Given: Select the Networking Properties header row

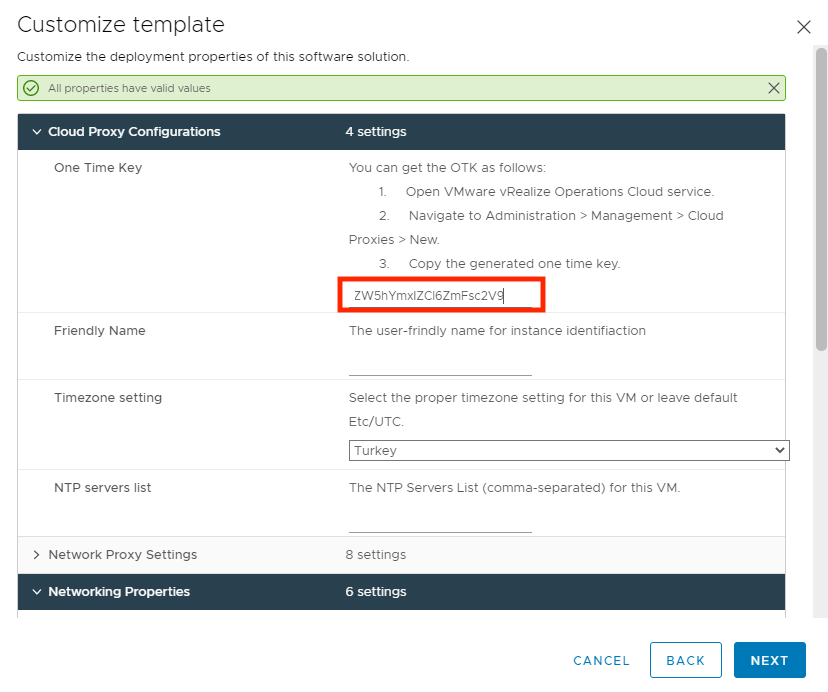Looking at the screenshot, I should 401,592.
